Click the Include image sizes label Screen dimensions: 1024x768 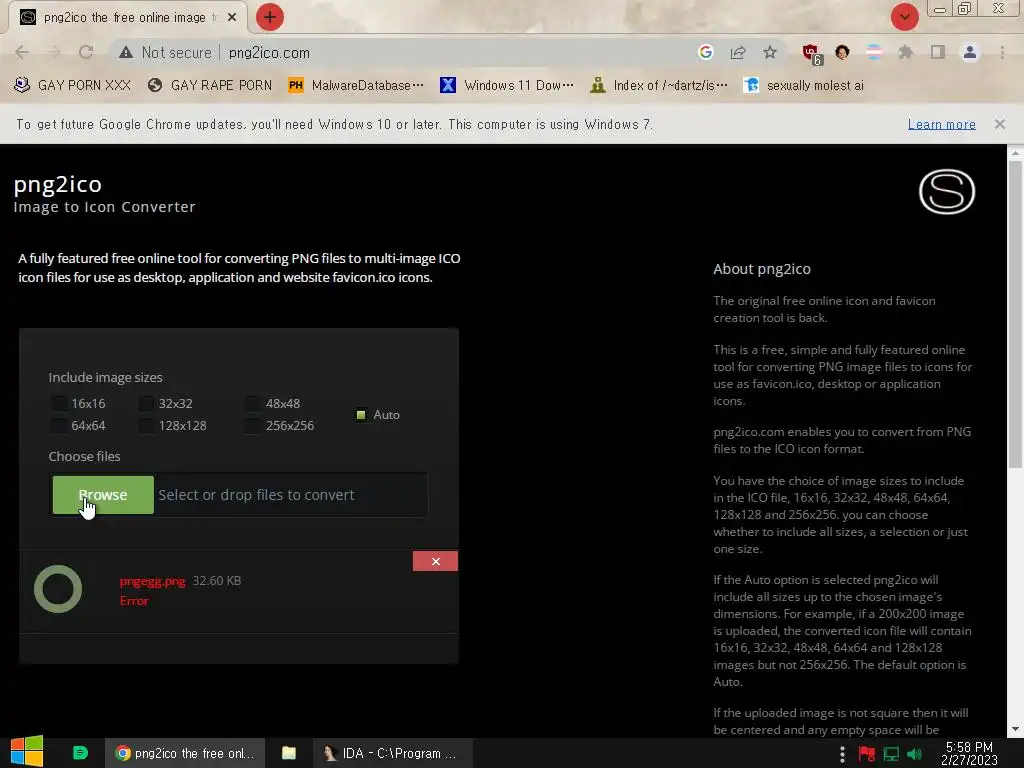point(105,377)
